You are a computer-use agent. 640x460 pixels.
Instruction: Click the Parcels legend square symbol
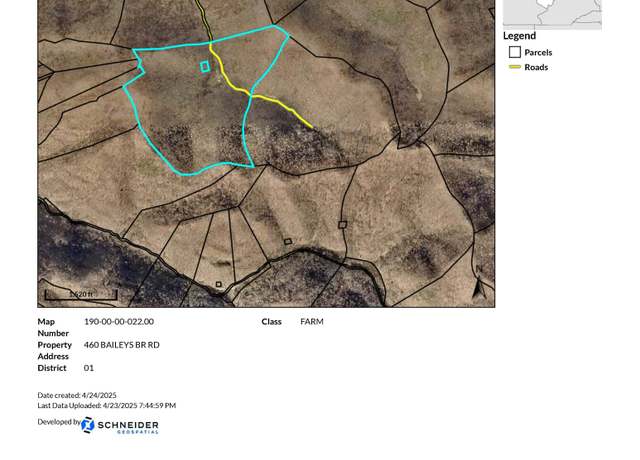(515, 52)
